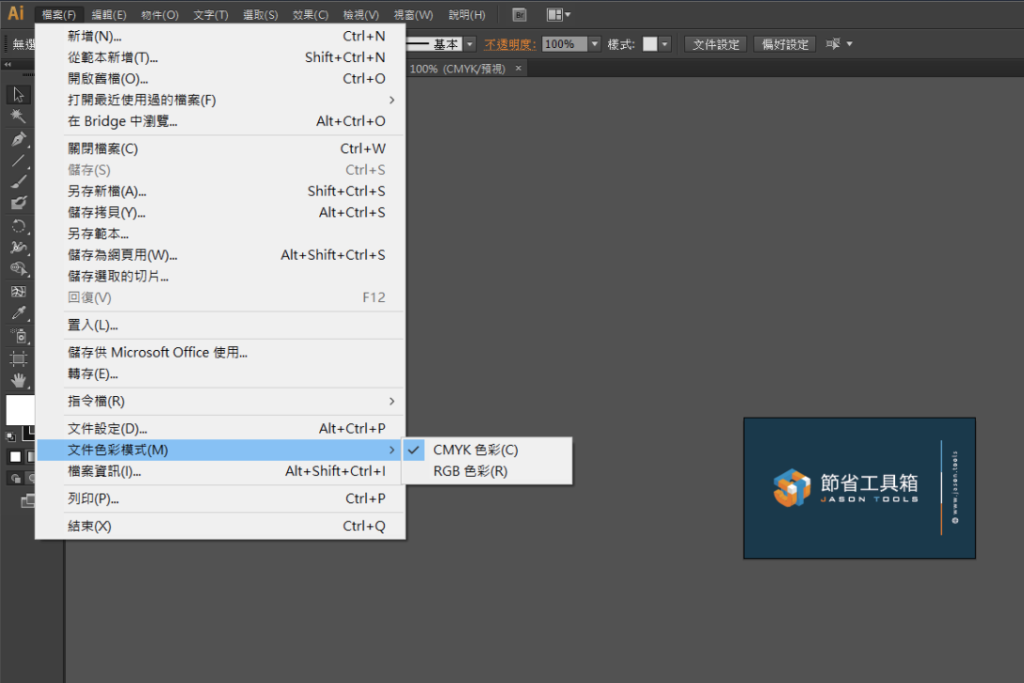Choose 文件設定(D)... menu entry
Viewport: 1024px width, 683px height.
click(x=221, y=428)
